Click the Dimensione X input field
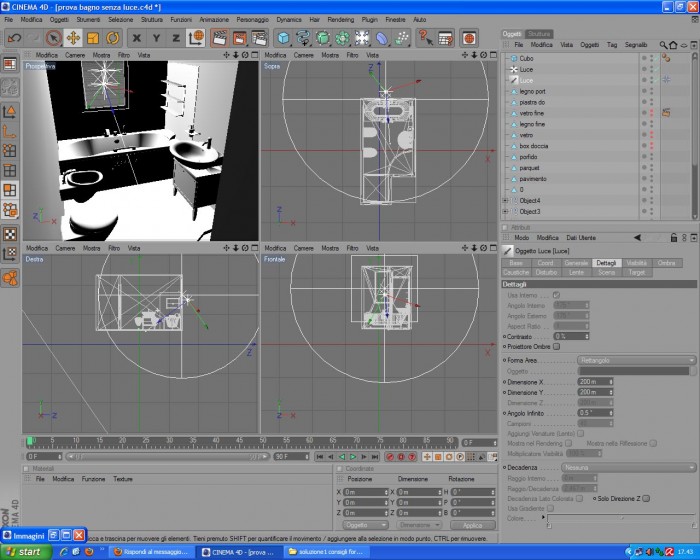 pos(596,382)
